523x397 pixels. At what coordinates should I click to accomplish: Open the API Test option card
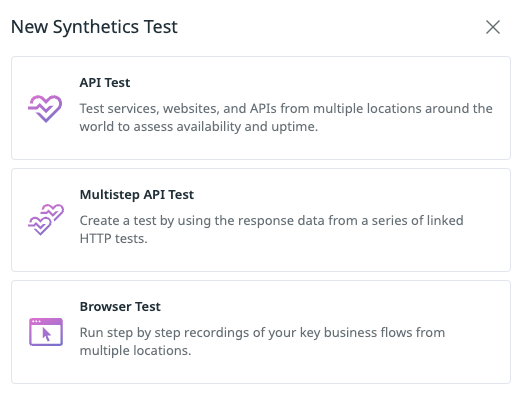[x=261, y=108]
